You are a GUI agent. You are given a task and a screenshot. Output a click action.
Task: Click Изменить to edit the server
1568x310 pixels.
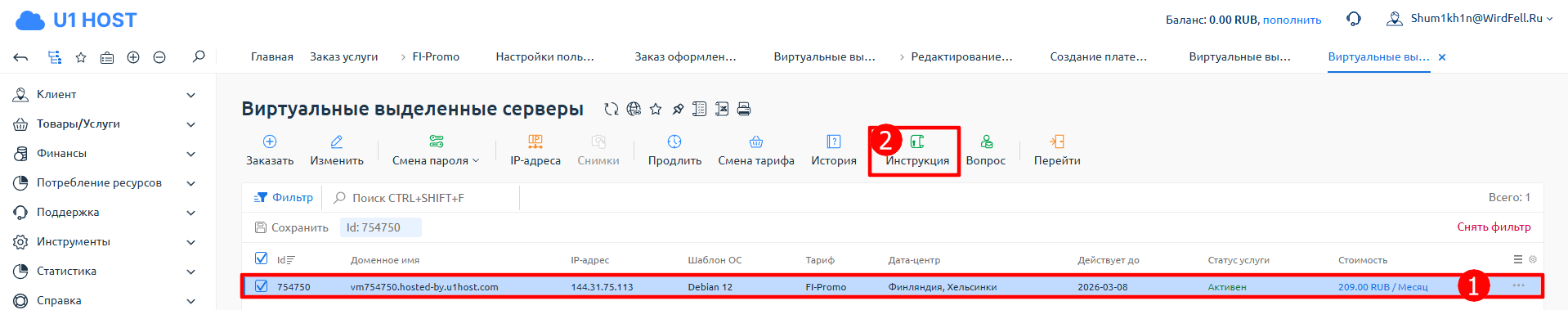[337, 151]
